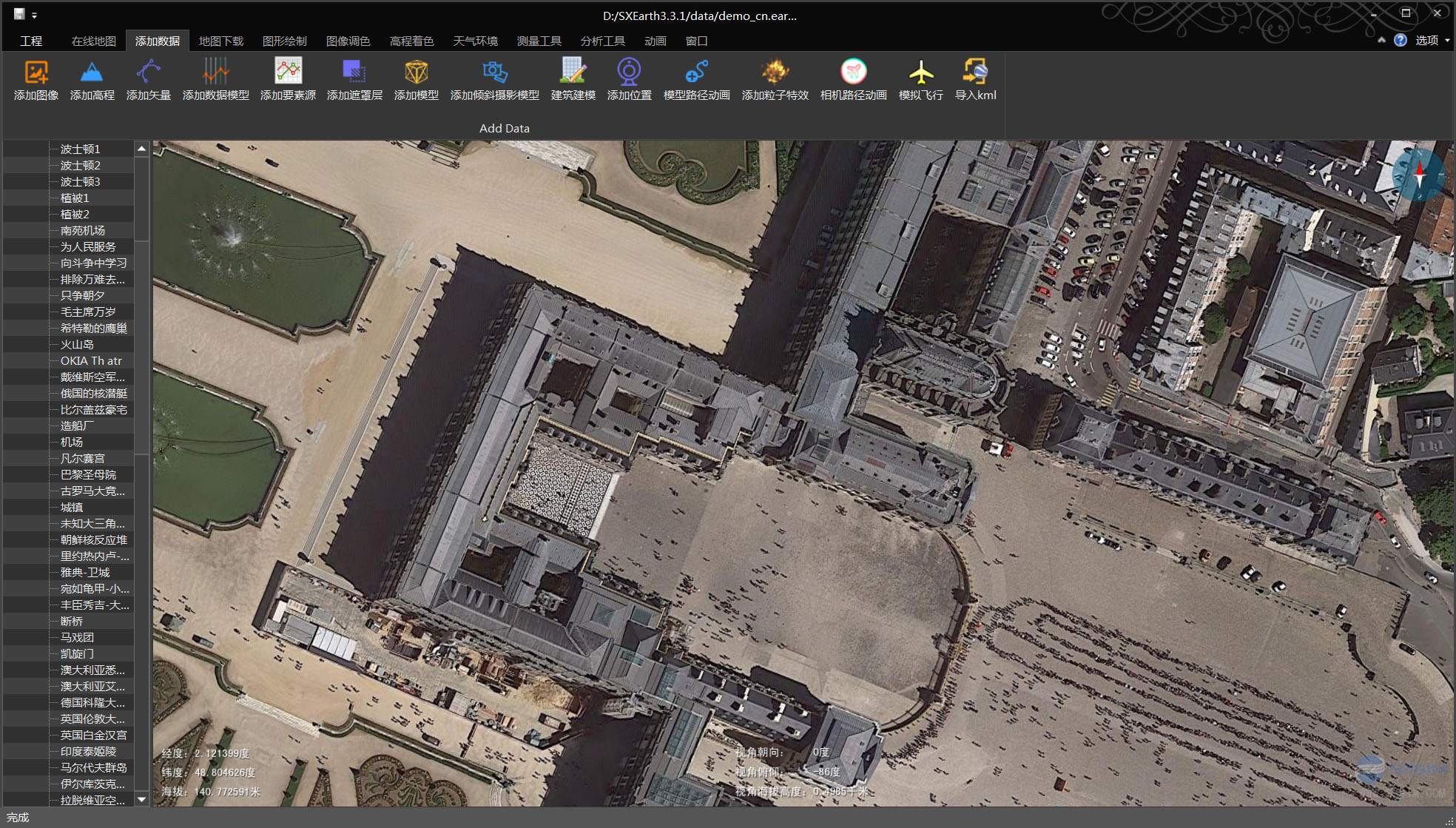Select 雅典-卫城 in the list
This screenshot has width=1456, height=828.
85,572
